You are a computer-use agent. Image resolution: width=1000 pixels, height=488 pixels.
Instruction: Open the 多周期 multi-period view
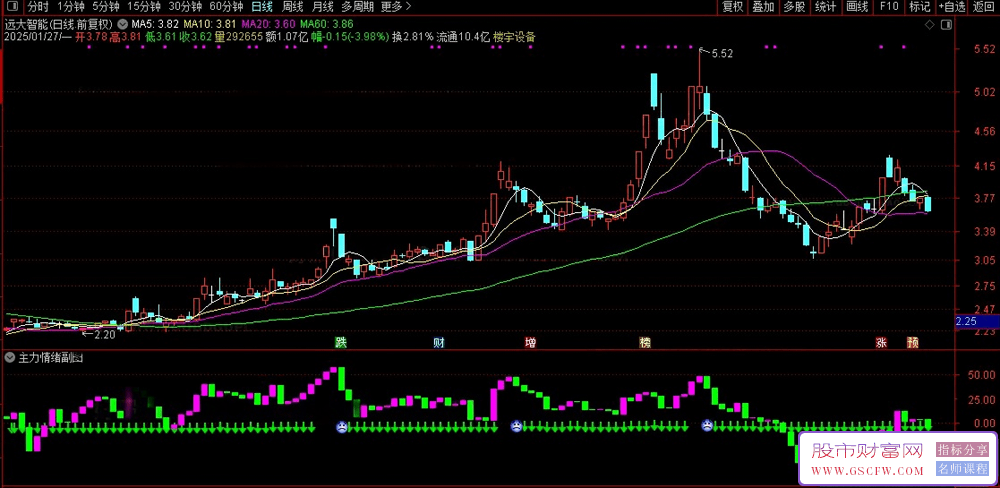pyautogui.click(x=357, y=7)
